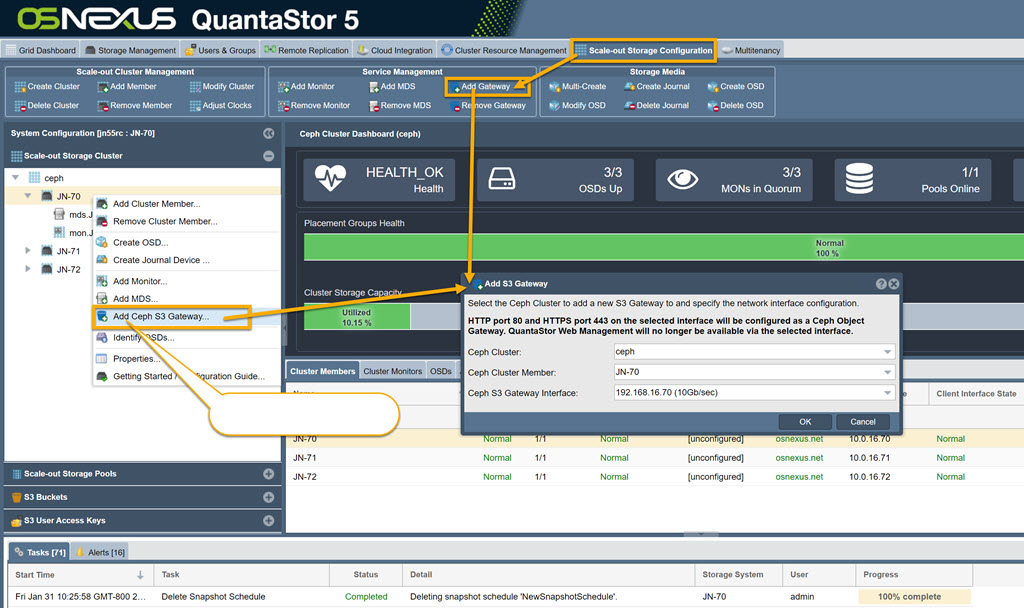Expand the S3 User Access Keys section
This screenshot has height=608, width=1024.
point(268,521)
